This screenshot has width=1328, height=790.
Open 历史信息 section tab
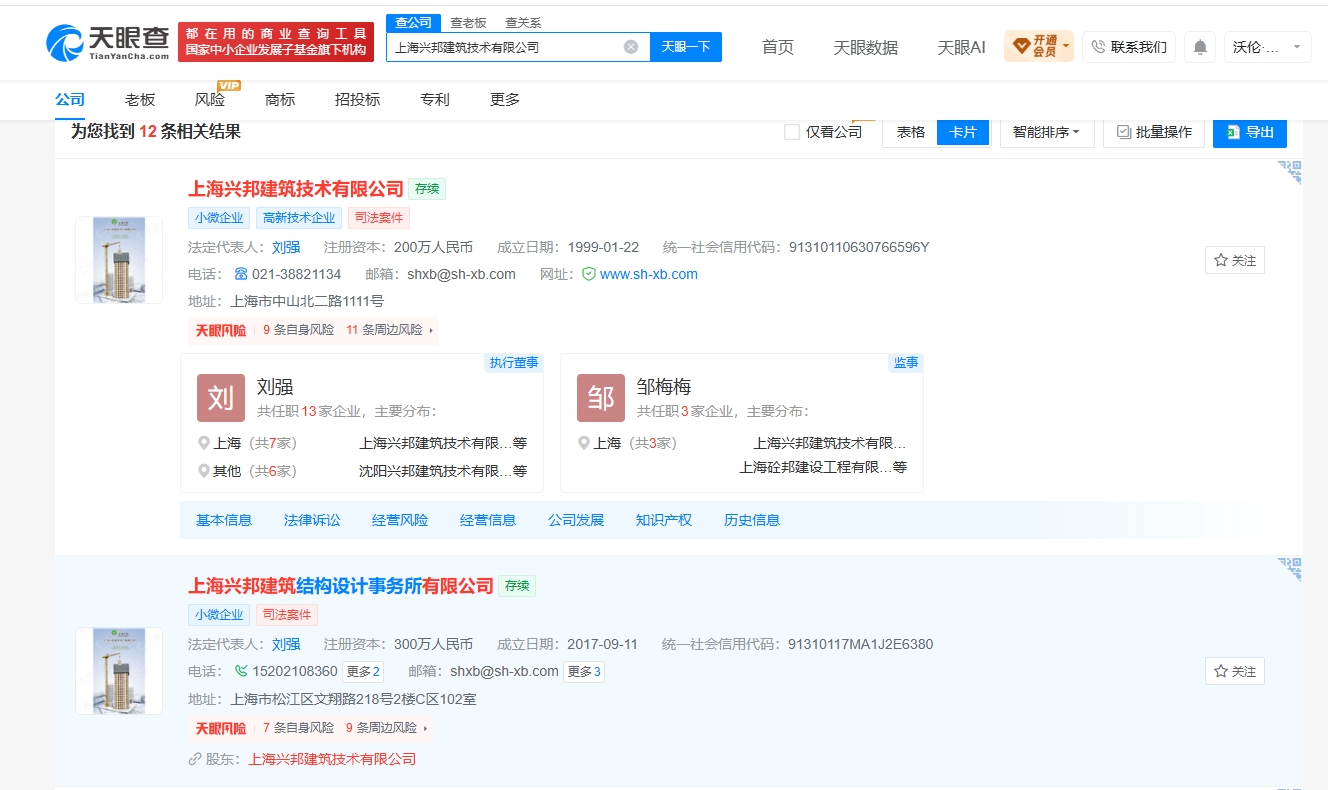(752, 520)
